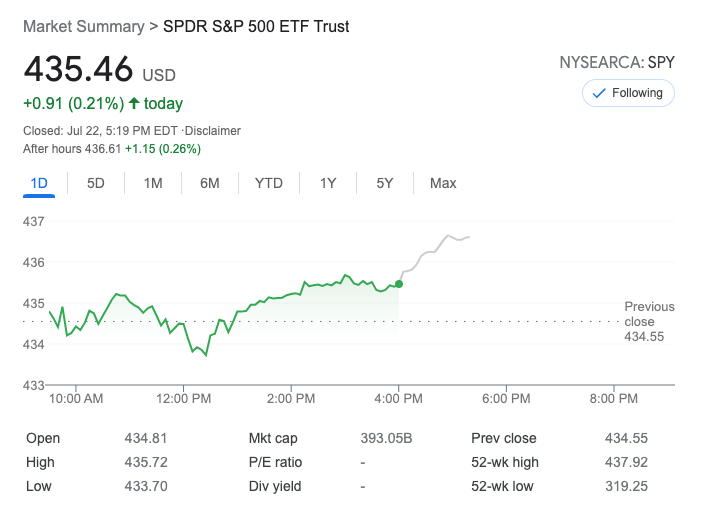View the 1Y chart range
This screenshot has width=714, height=511.
[x=328, y=183]
